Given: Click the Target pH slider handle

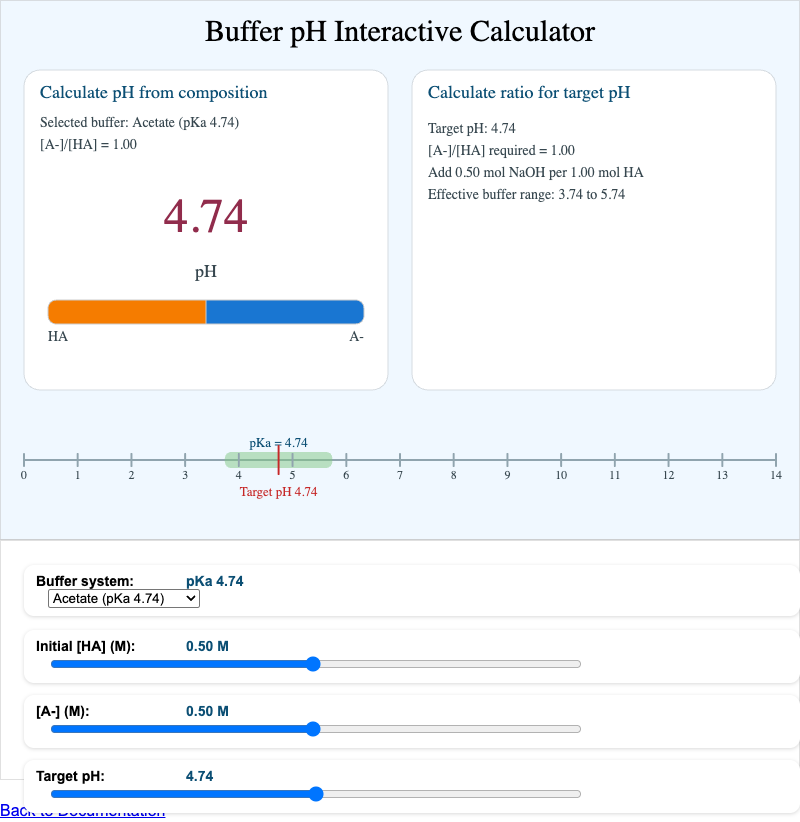Looking at the screenshot, I should (x=316, y=793).
